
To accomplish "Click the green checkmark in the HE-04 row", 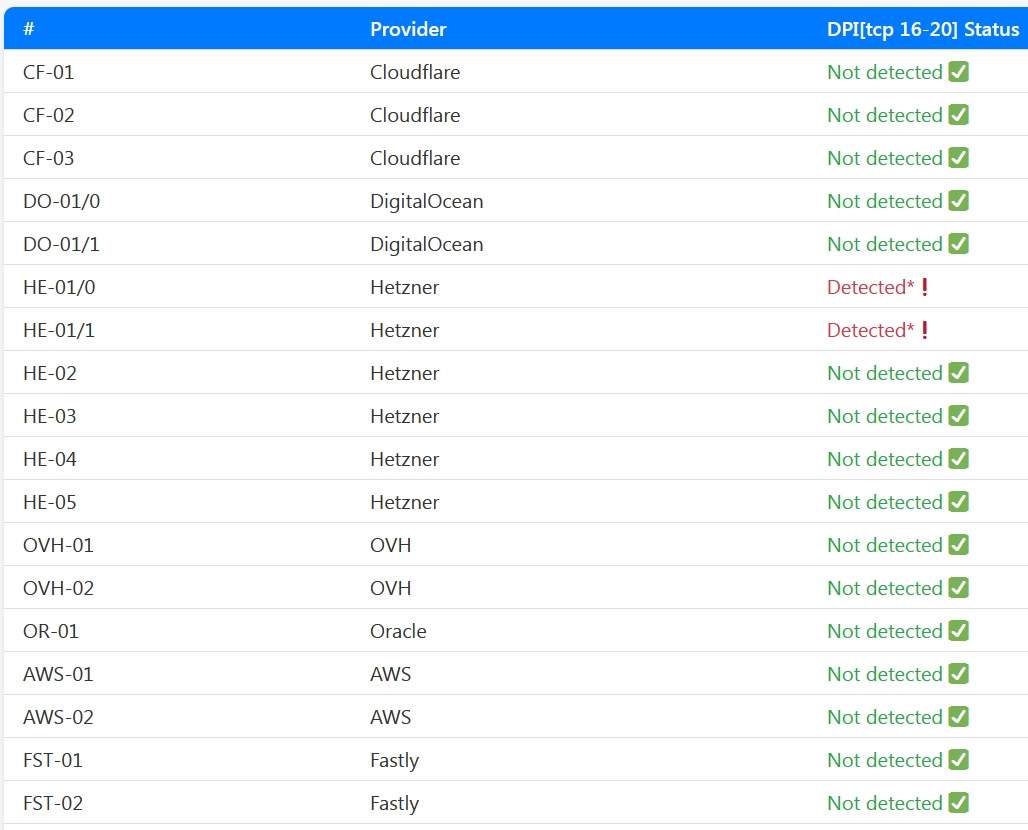I will [x=959, y=459].
